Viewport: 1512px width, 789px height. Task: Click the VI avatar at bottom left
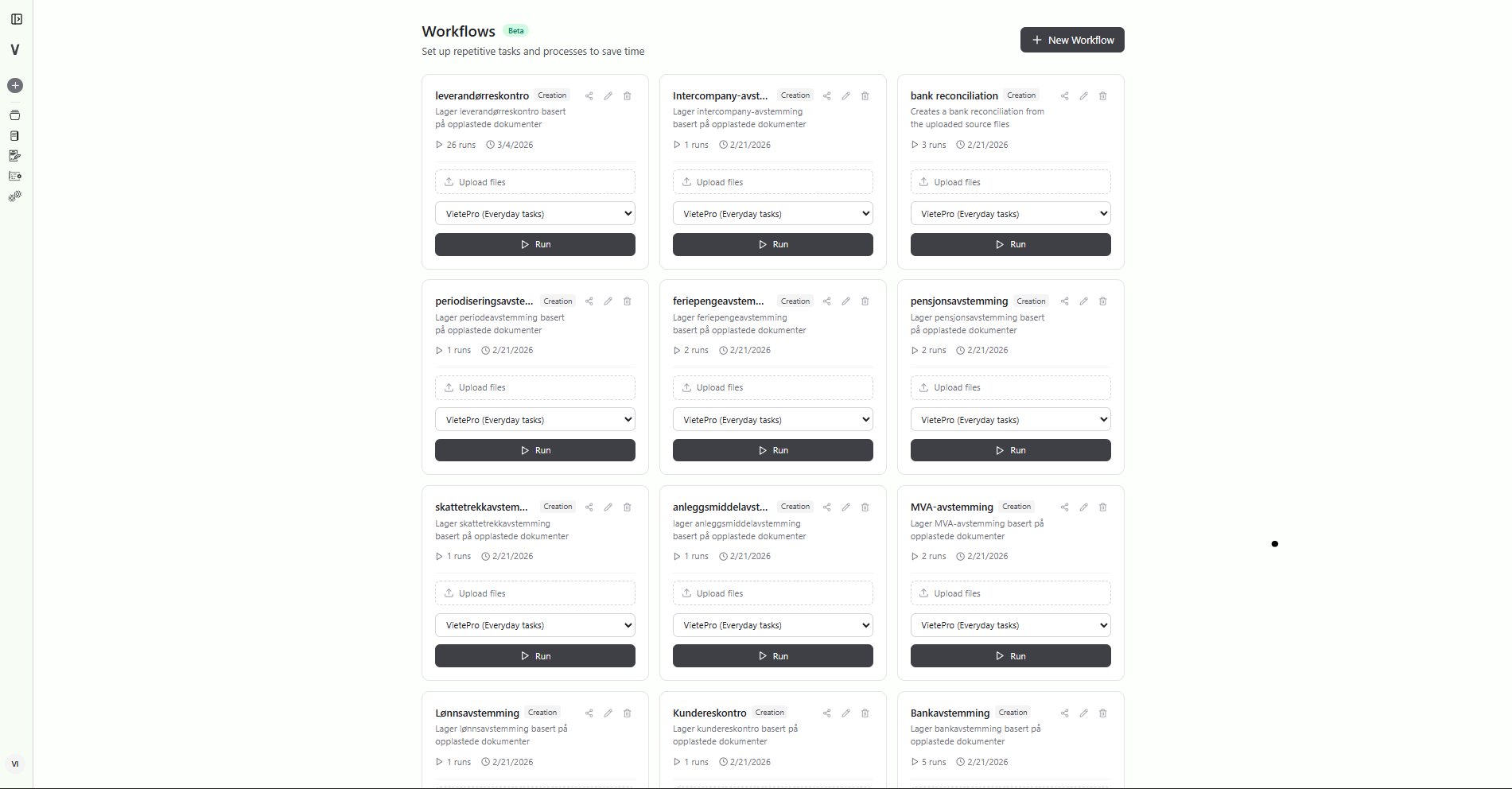[15, 763]
